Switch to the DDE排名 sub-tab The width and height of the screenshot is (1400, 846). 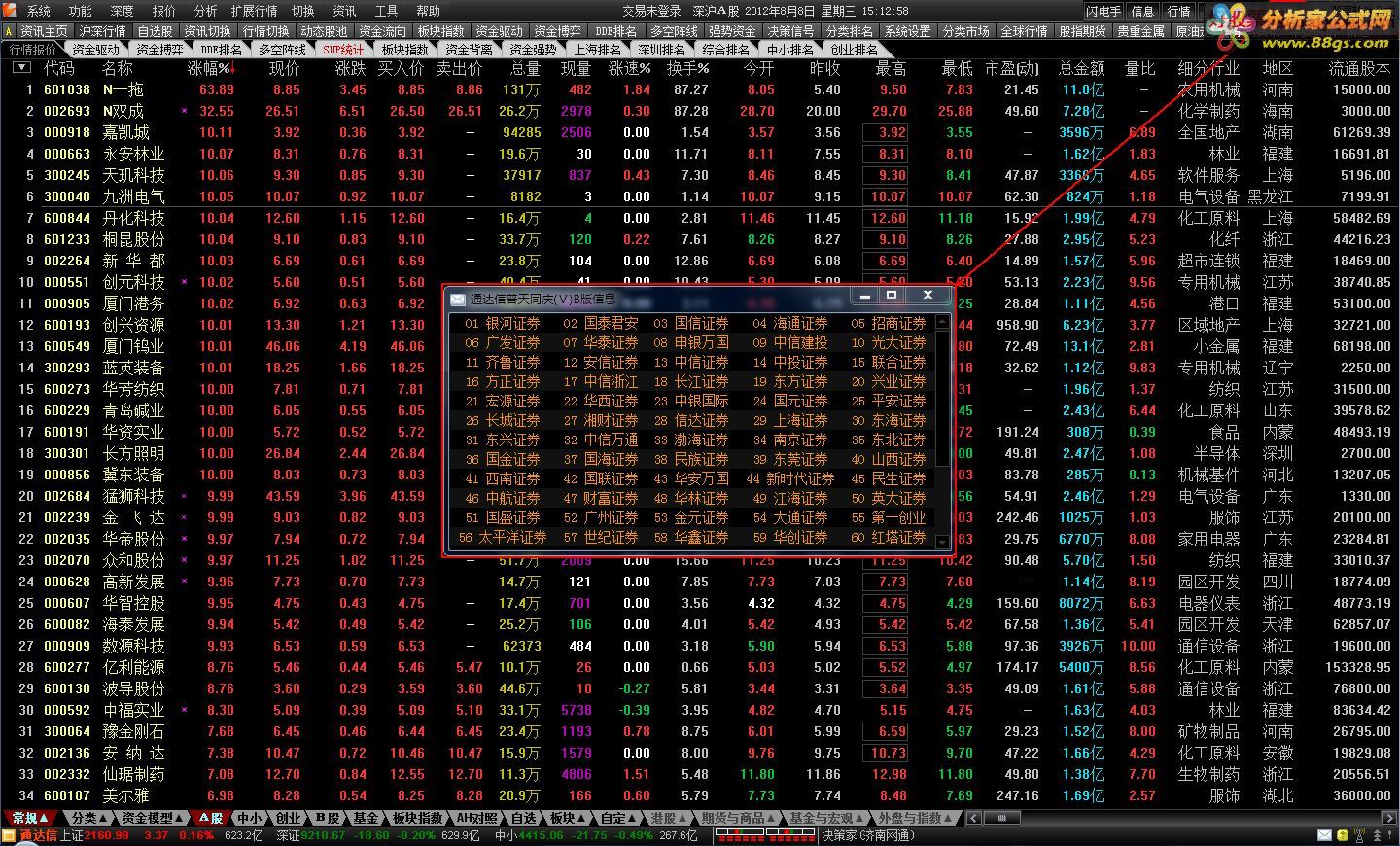(222, 50)
